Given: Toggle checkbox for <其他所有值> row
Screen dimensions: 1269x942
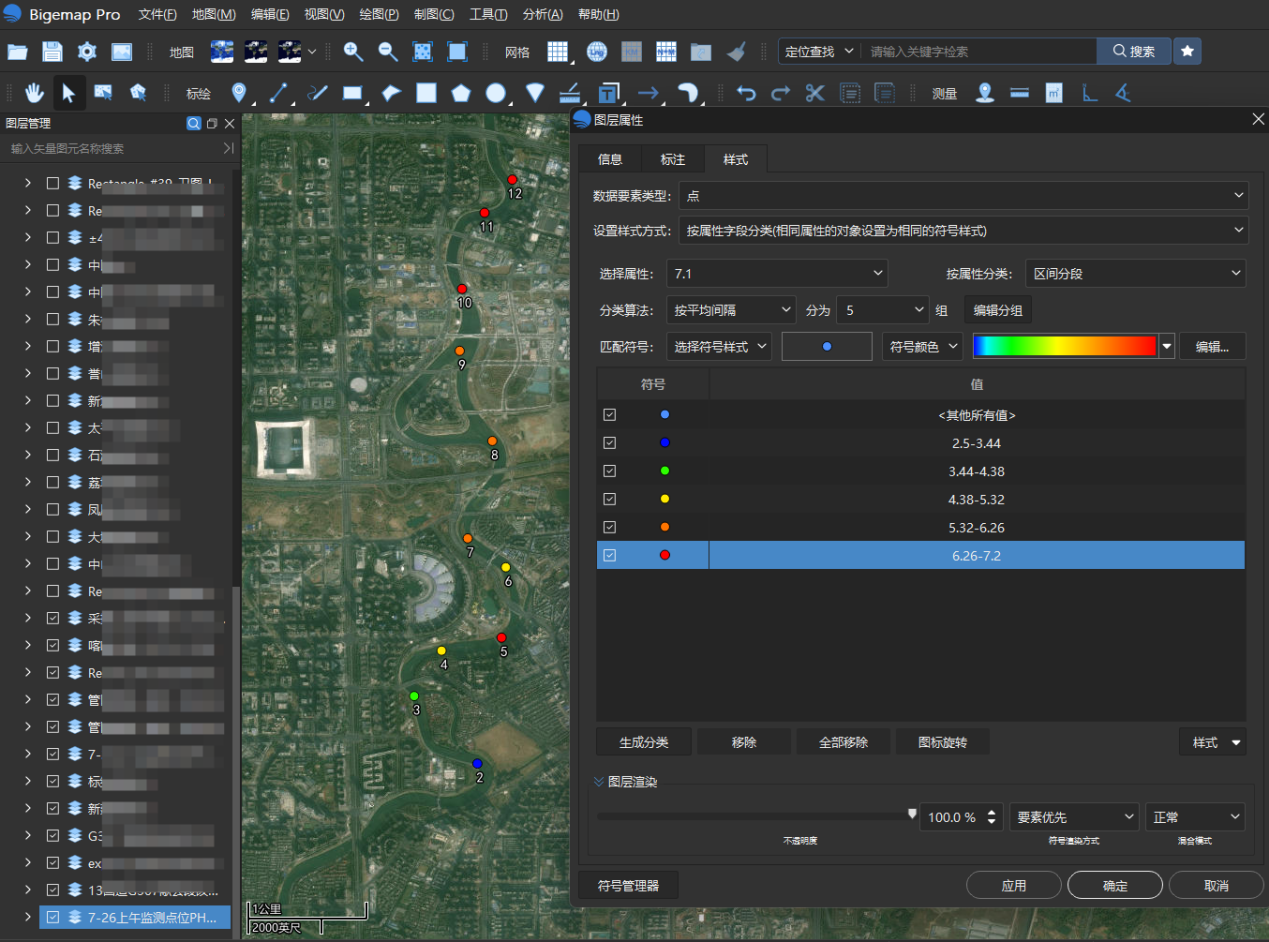Looking at the screenshot, I should 610,415.
